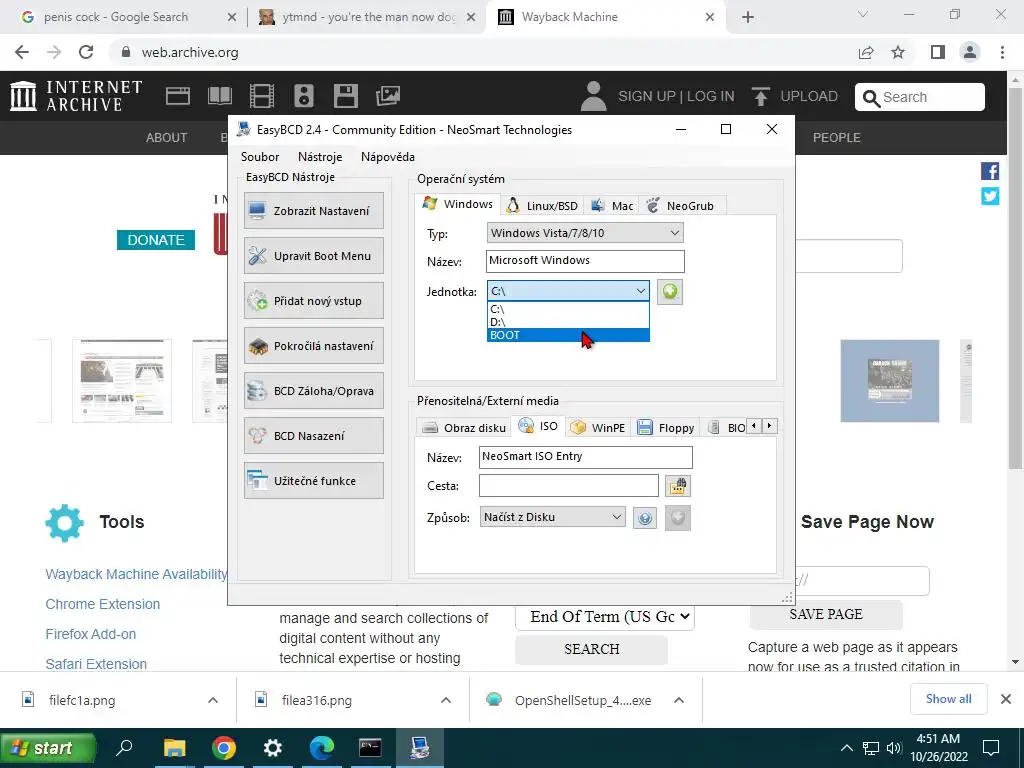Open the Nástroje menu
Viewport: 1024px width, 768px height.
click(320, 157)
